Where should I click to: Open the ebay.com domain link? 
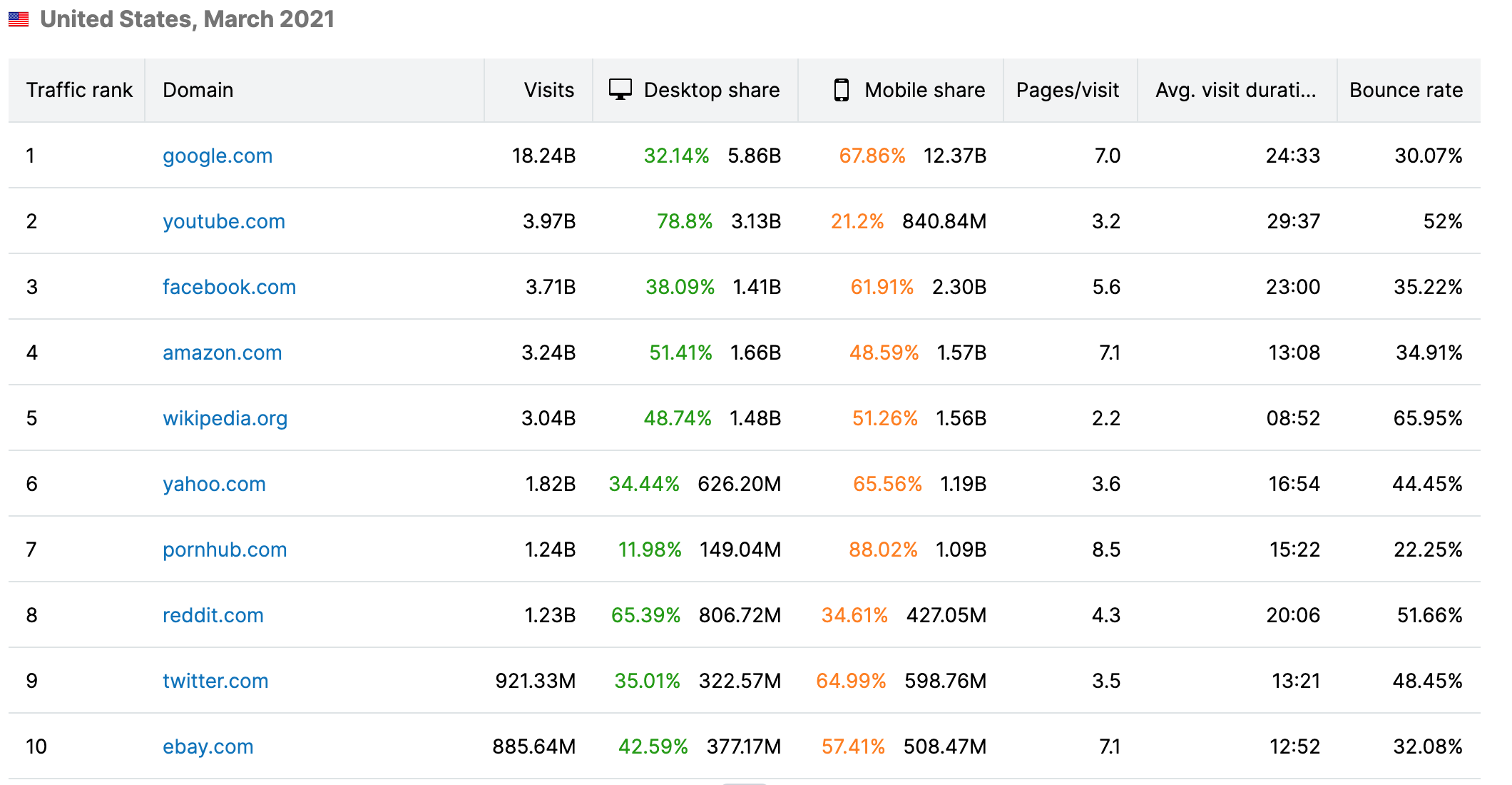click(x=208, y=746)
